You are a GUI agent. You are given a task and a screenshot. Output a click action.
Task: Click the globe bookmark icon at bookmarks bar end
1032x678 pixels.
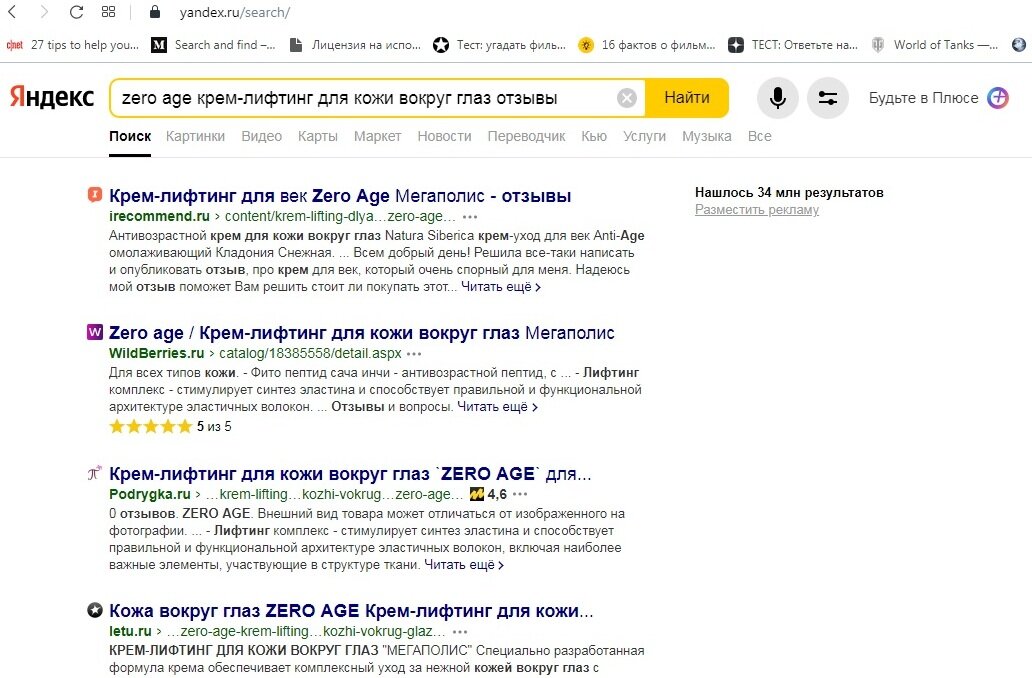tap(1018, 45)
